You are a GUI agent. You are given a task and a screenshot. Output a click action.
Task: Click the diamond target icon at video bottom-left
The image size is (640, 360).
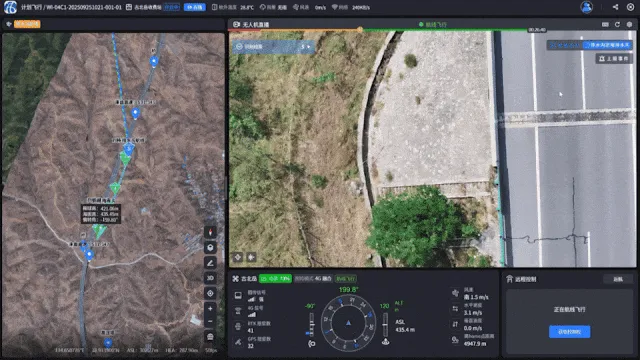238,257
